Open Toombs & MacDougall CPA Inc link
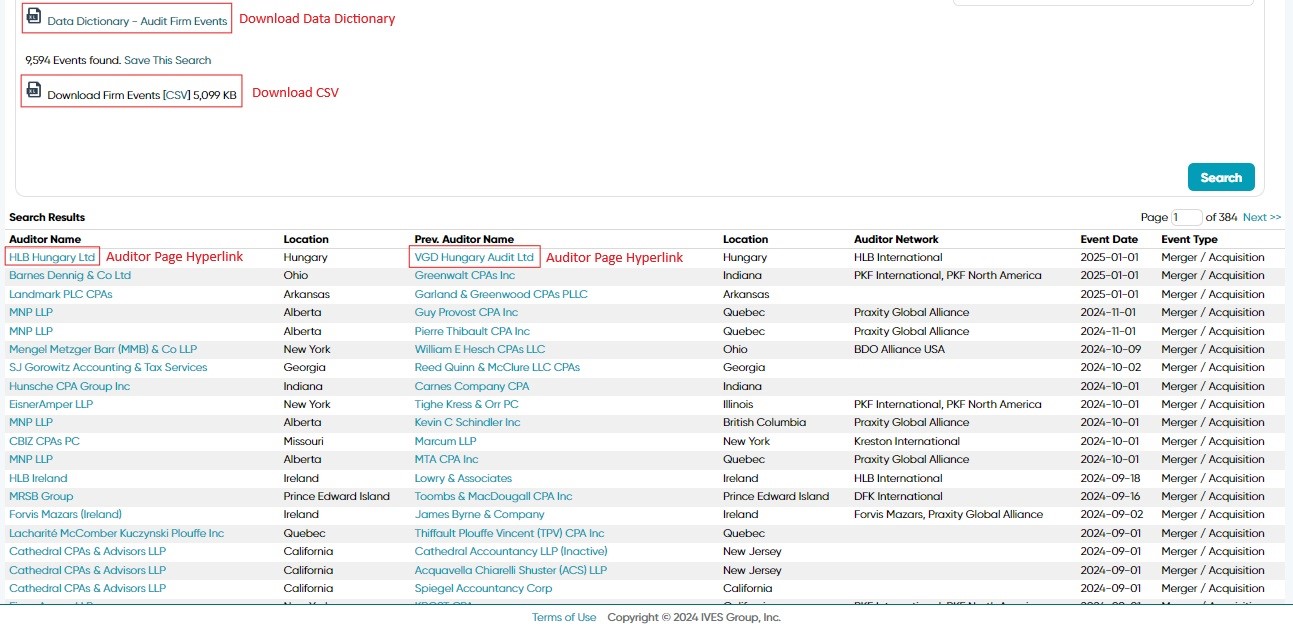This screenshot has height=629, width=1293. click(x=494, y=496)
